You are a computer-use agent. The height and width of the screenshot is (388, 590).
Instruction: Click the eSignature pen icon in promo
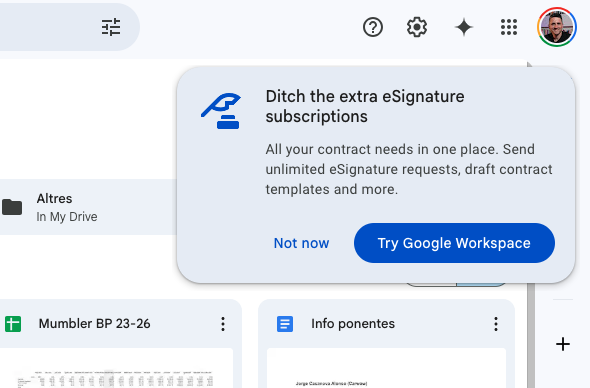pos(221,111)
